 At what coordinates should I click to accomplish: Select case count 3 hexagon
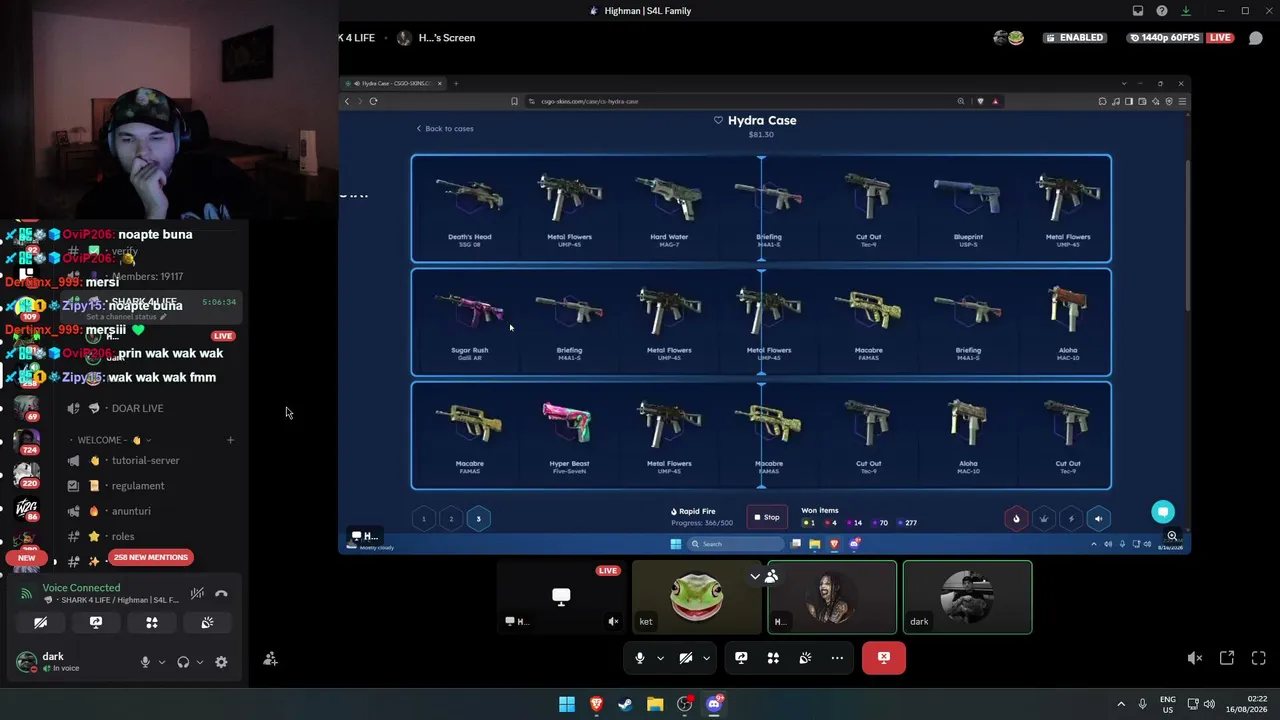478,519
